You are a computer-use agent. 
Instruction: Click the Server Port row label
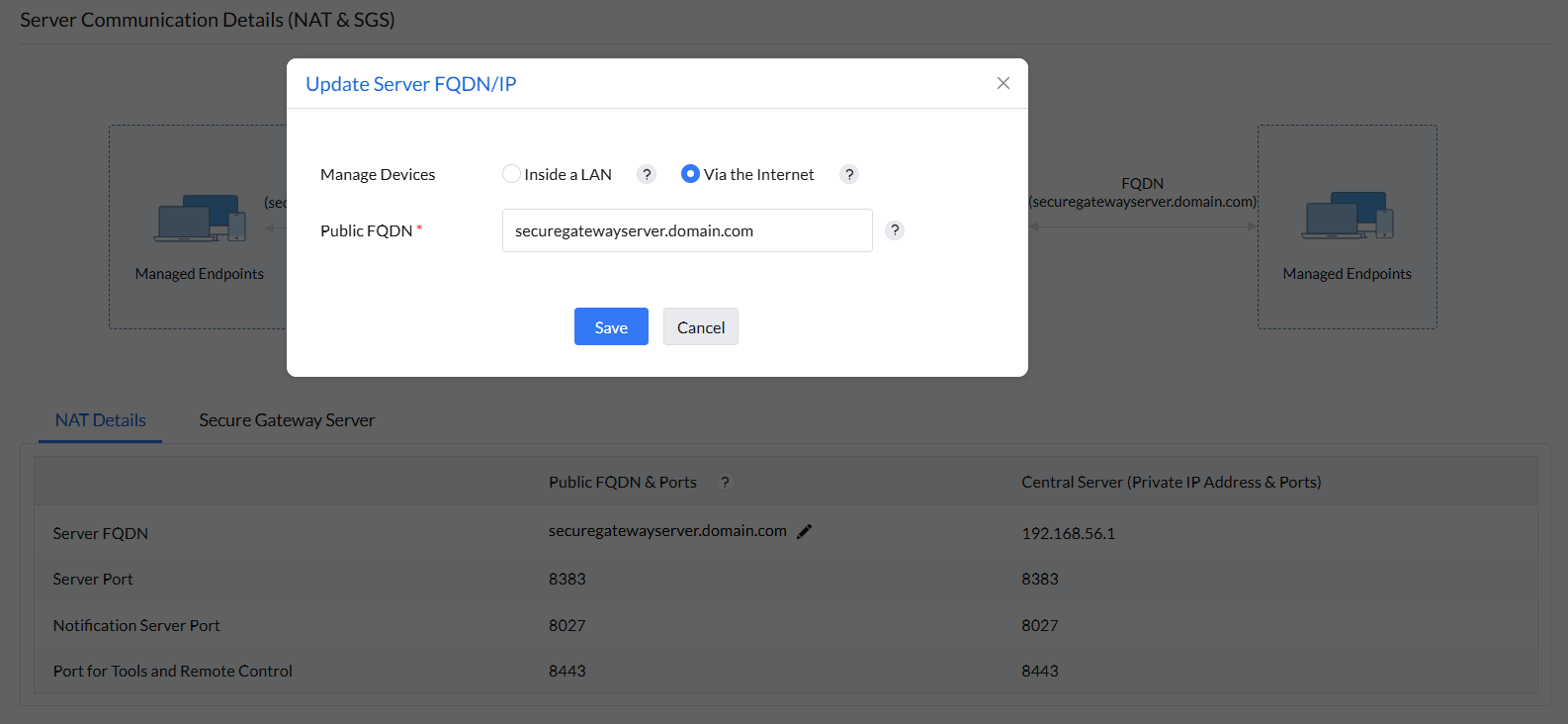point(93,579)
